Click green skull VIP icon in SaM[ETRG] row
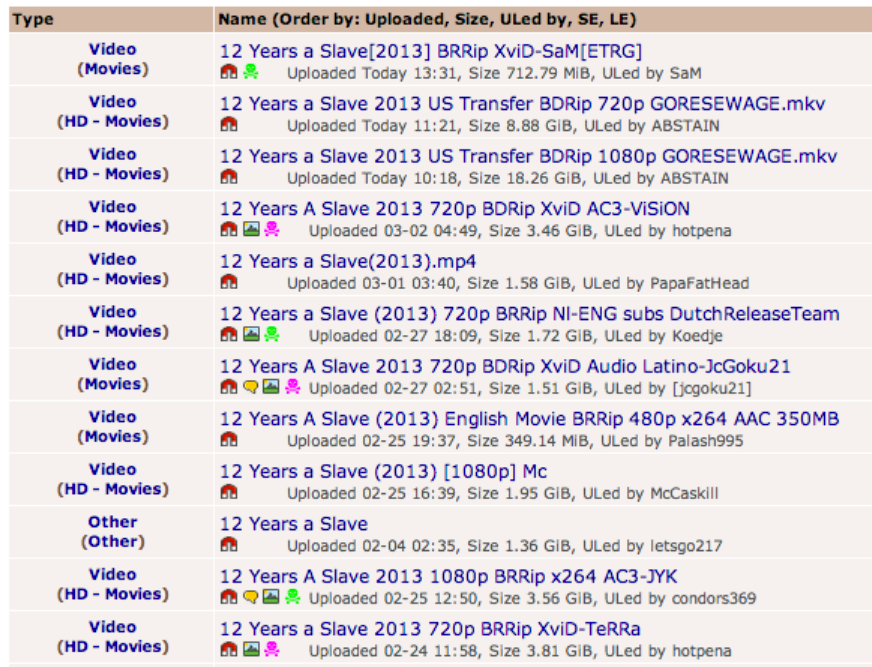872x667 pixels. click(x=251, y=72)
